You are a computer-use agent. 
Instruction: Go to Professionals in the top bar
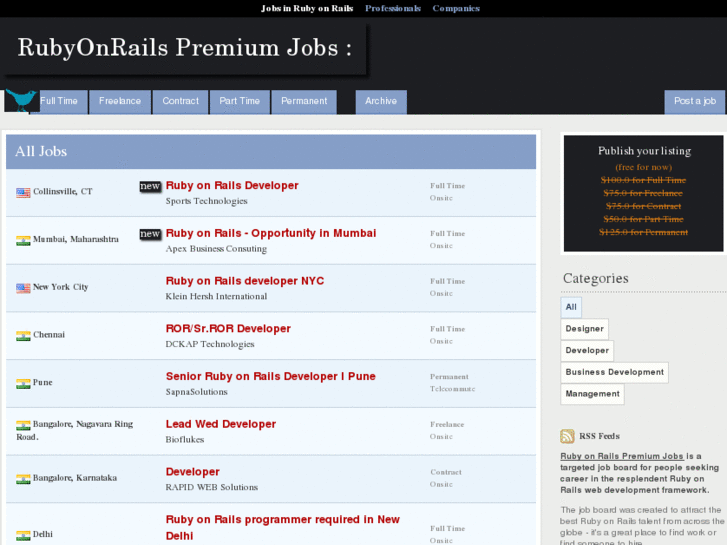point(393,8)
